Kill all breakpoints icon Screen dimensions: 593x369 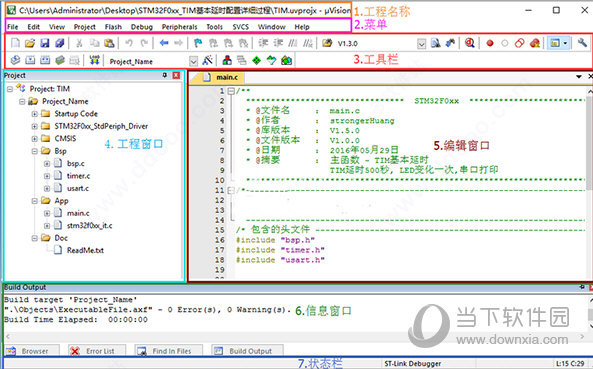click(535, 43)
